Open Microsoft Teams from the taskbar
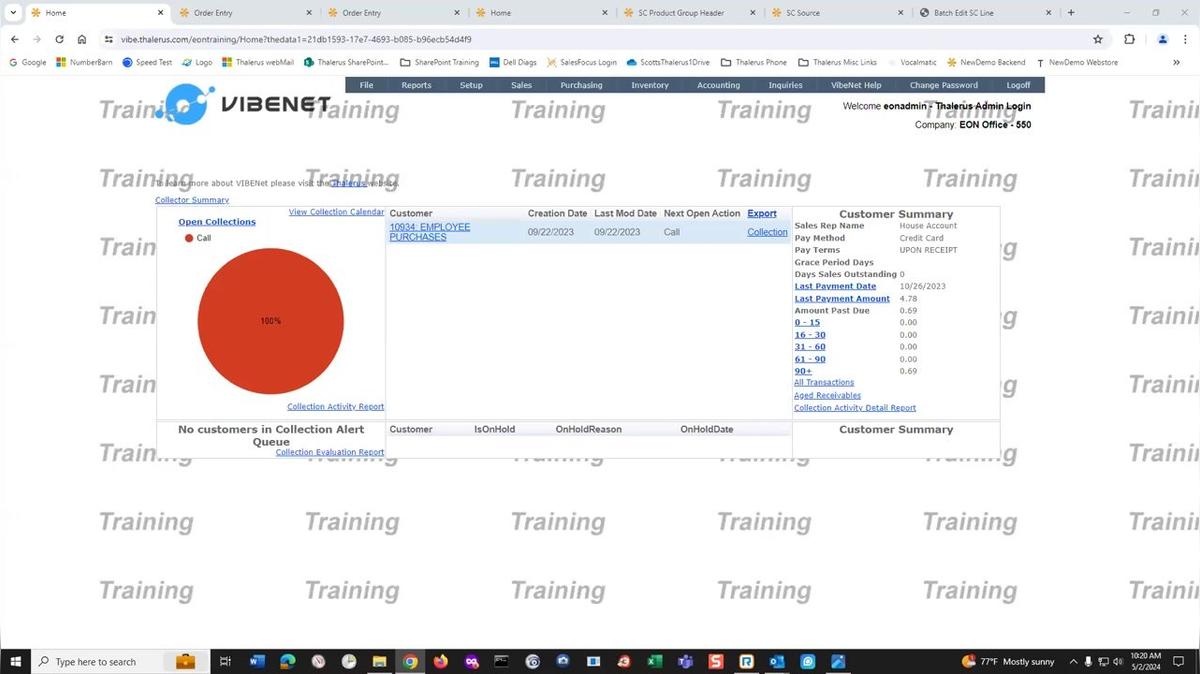The image size is (1200, 674). click(x=685, y=661)
